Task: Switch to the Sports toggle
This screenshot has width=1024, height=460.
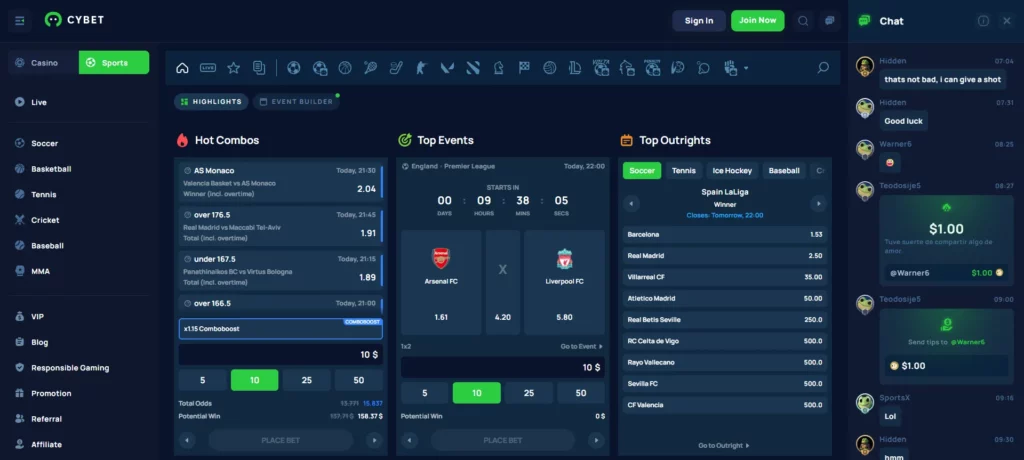Action: click(114, 63)
